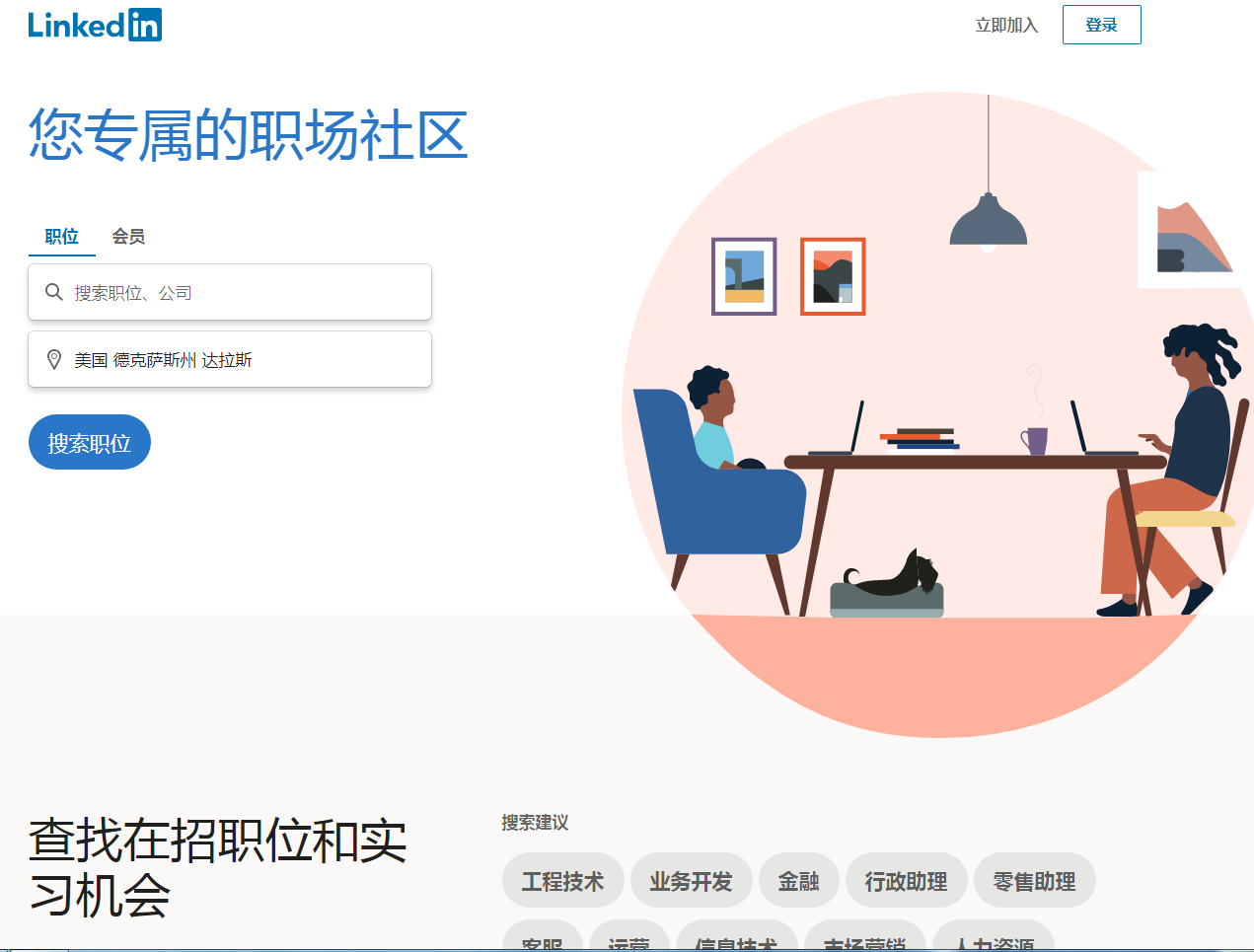Choose the 零售助理 suggestion chip
Viewport: 1254px width, 952px height.
point(1034,880)
